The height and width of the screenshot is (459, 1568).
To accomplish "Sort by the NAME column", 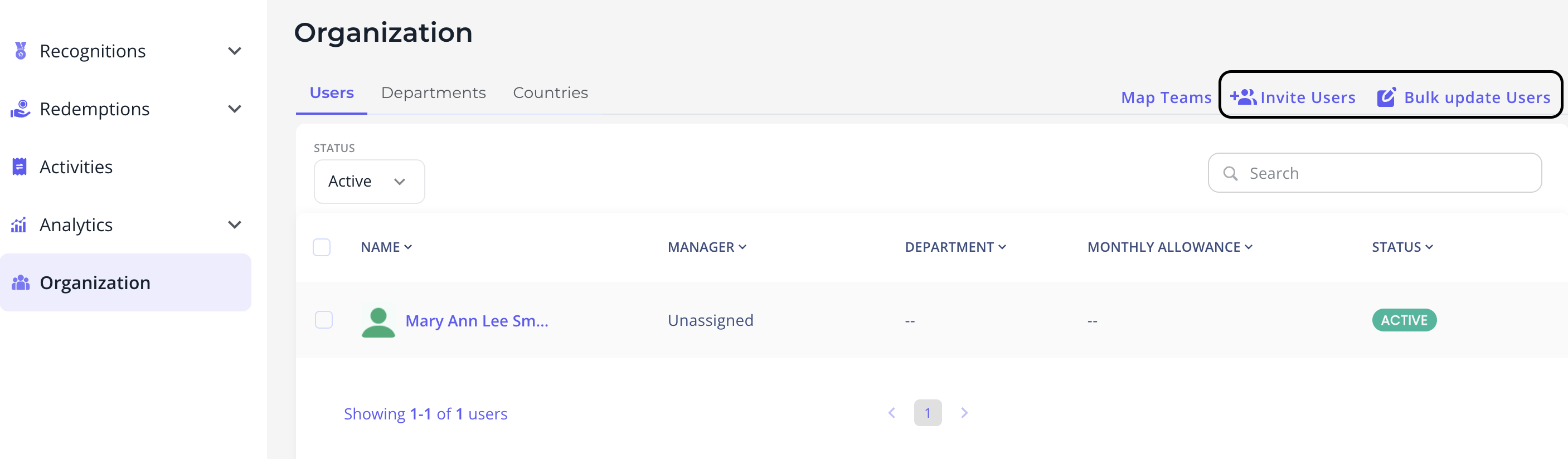I will point(386,247).
